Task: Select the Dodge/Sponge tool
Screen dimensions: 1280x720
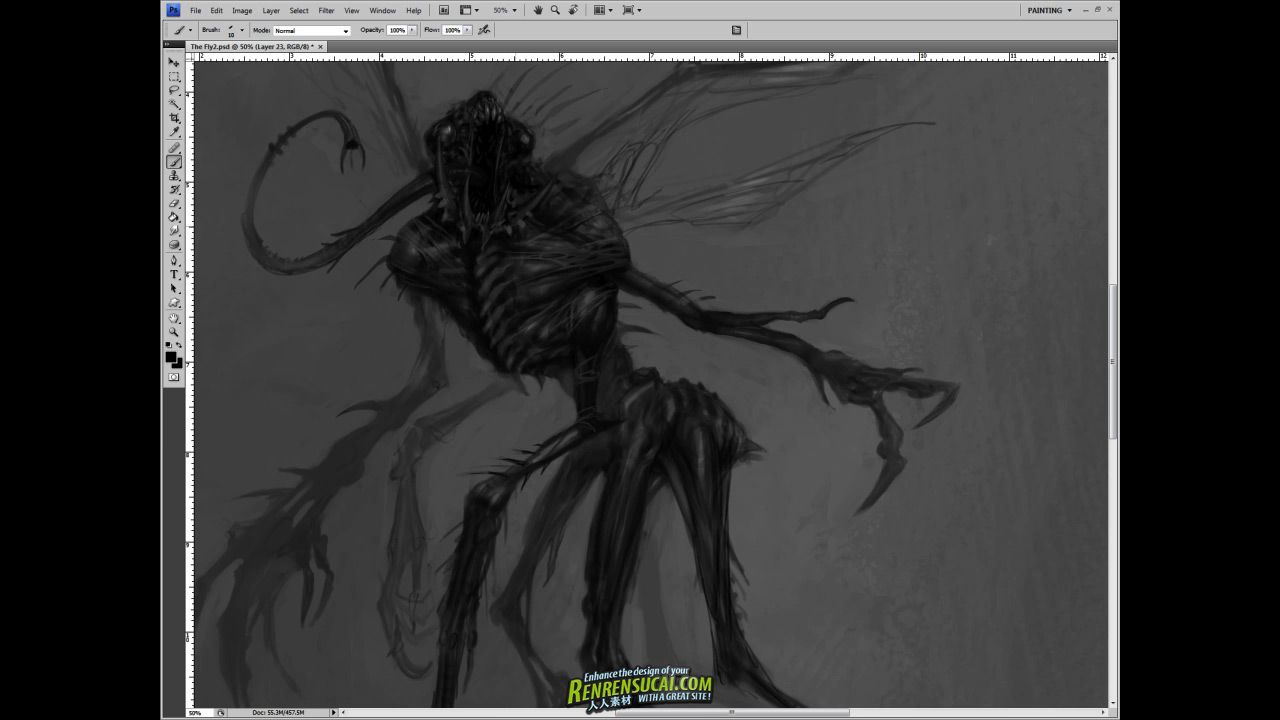Action: tap(174, 245)
